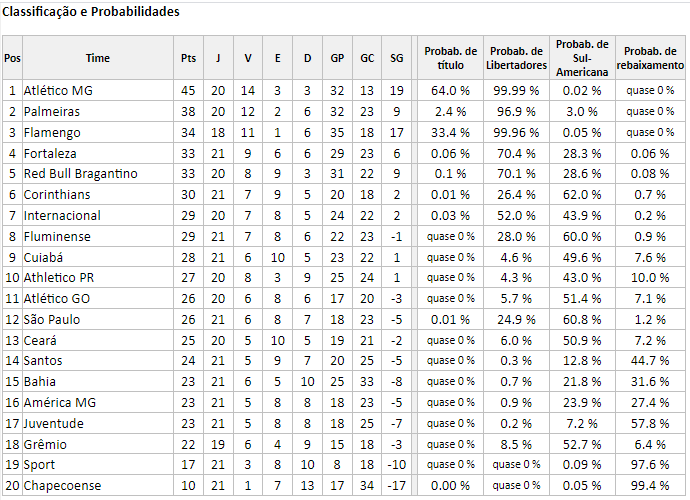690x500 pixels.
Task: Select the Probab. de Sul-Americana header
Action: (x=582, y=58)
